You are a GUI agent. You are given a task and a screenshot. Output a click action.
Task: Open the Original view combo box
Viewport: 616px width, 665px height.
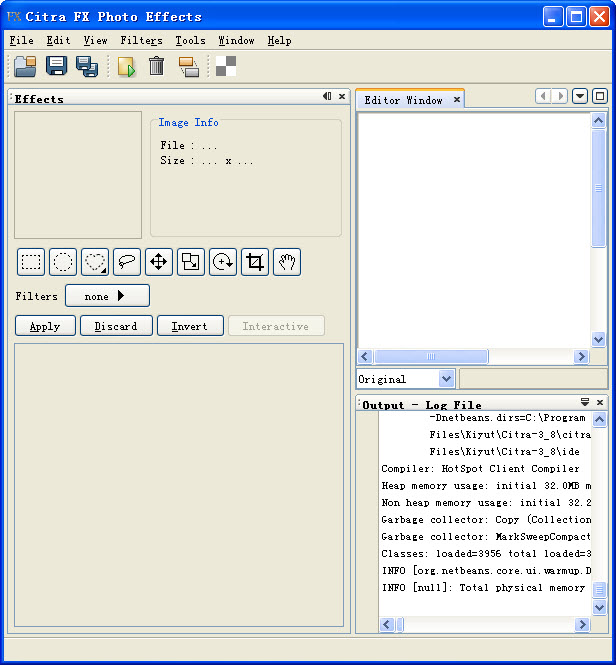(x=406, y=379)
